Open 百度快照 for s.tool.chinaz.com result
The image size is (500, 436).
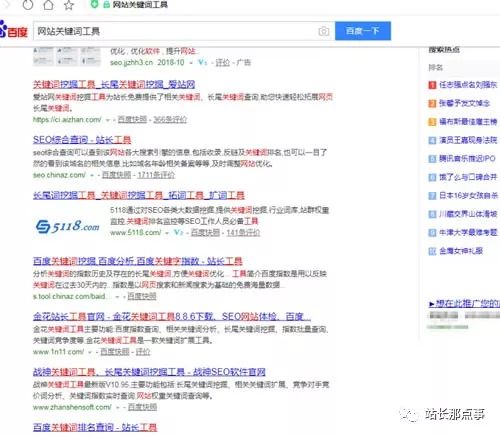(142, 296)
